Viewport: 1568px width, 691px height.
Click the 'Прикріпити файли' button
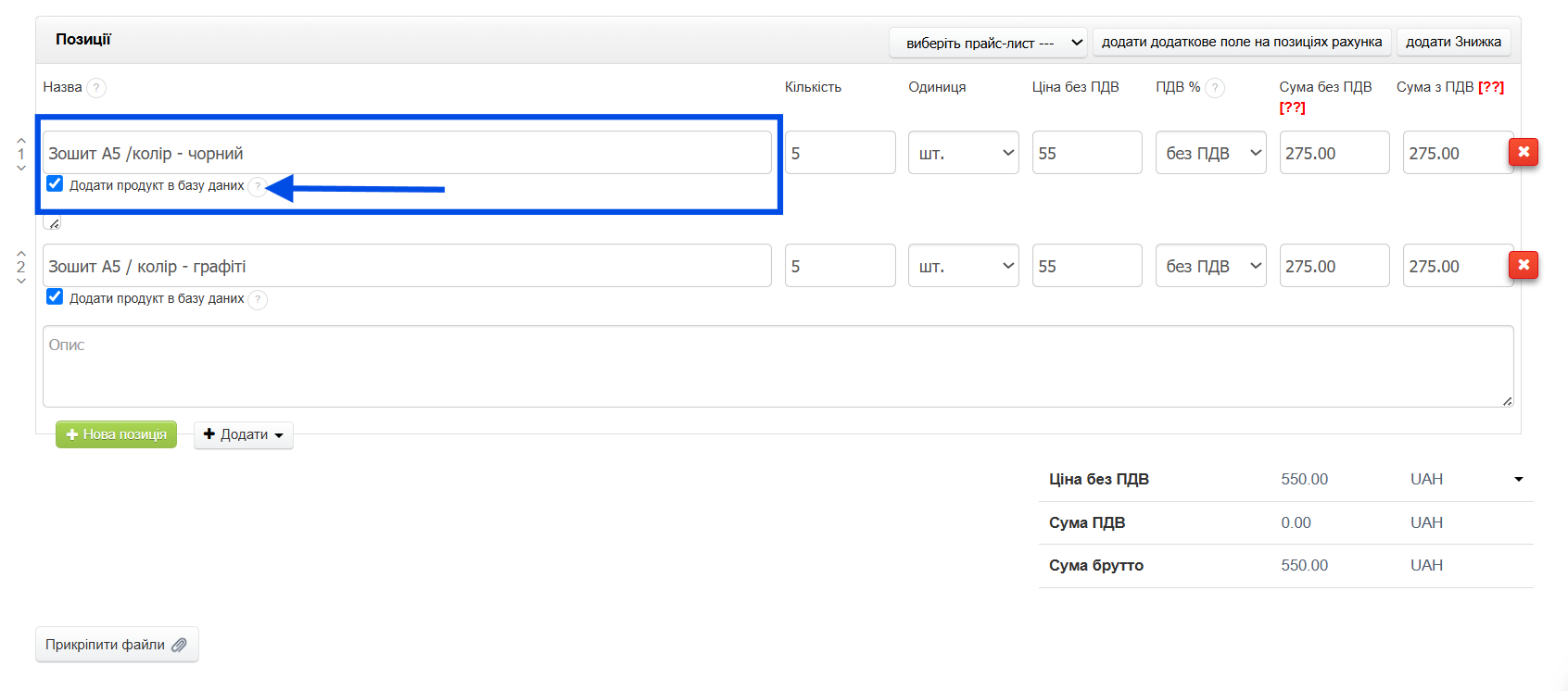117,645
